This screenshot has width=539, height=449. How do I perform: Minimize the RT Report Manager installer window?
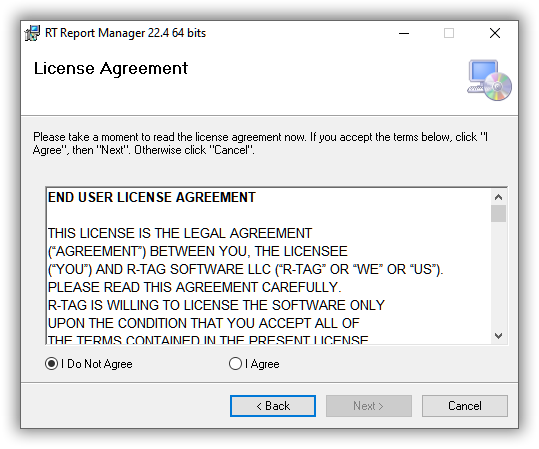404,33
